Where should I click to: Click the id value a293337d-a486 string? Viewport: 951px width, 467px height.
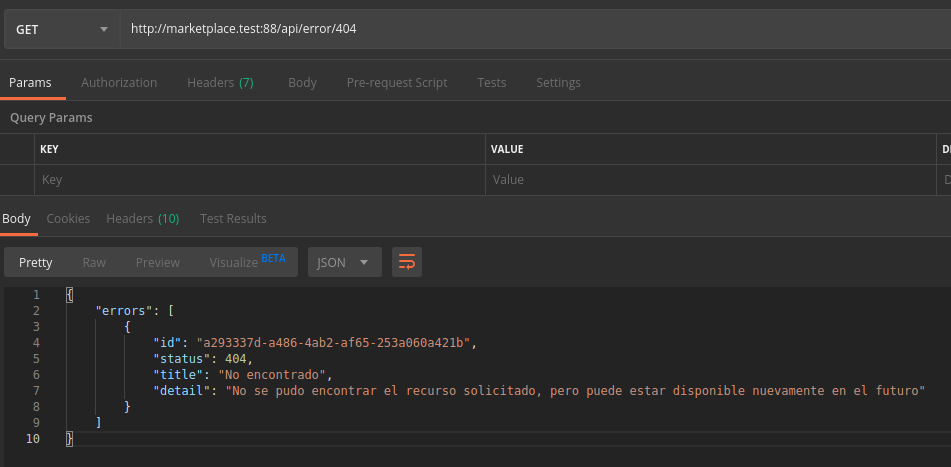(x=333, y=343)
